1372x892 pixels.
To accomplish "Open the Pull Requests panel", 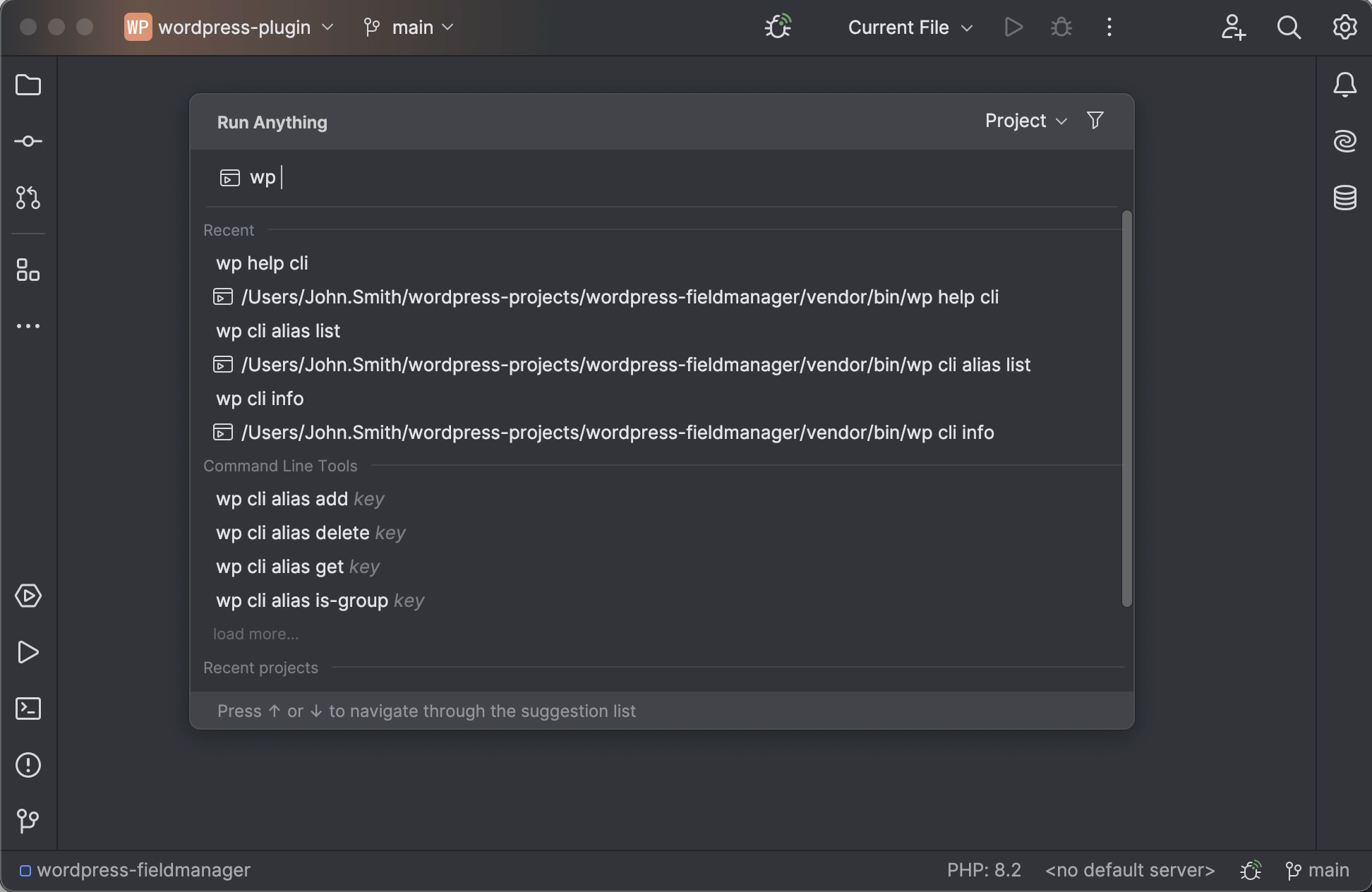I will pyautogui.click(x=28, y=198).
